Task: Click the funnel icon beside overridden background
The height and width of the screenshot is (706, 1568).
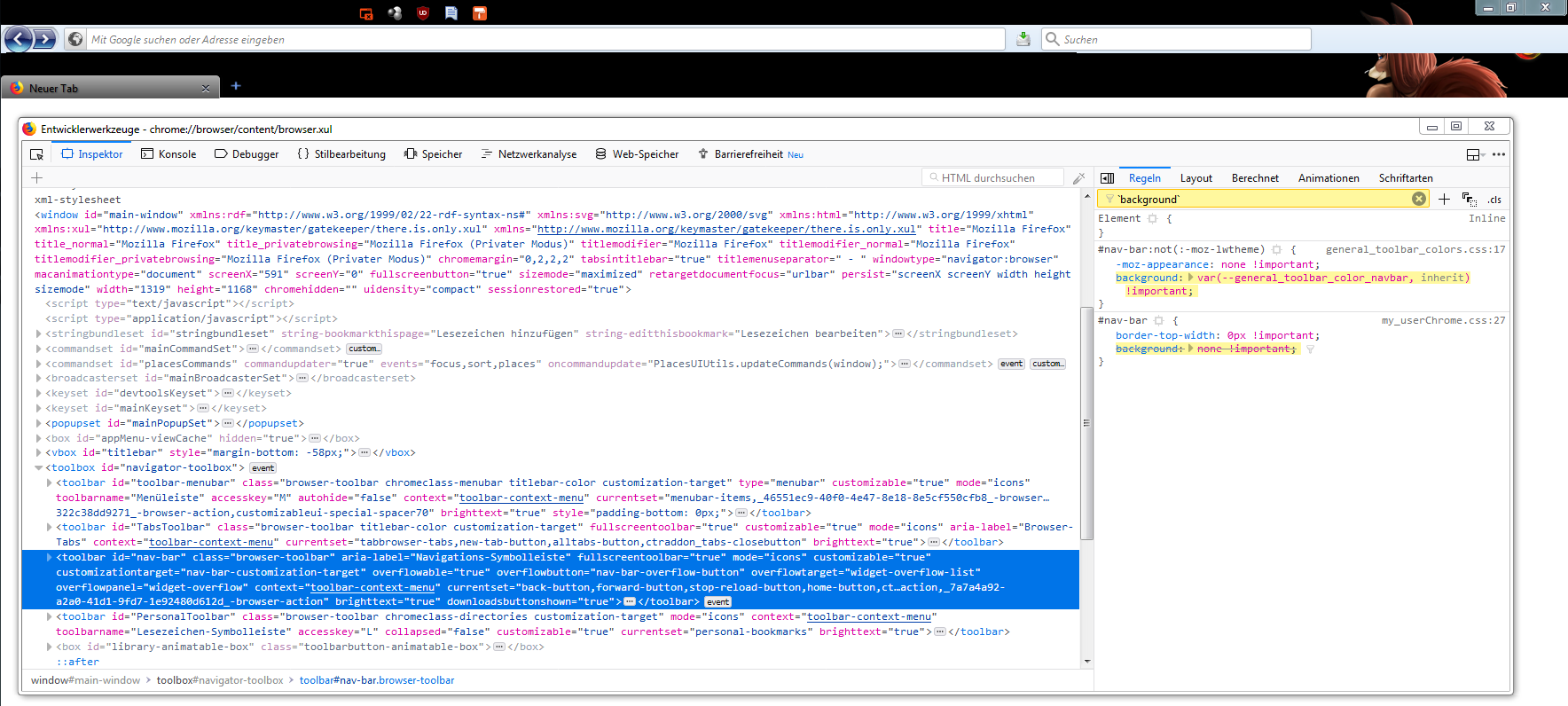Action: click(x=1310, y=349)
